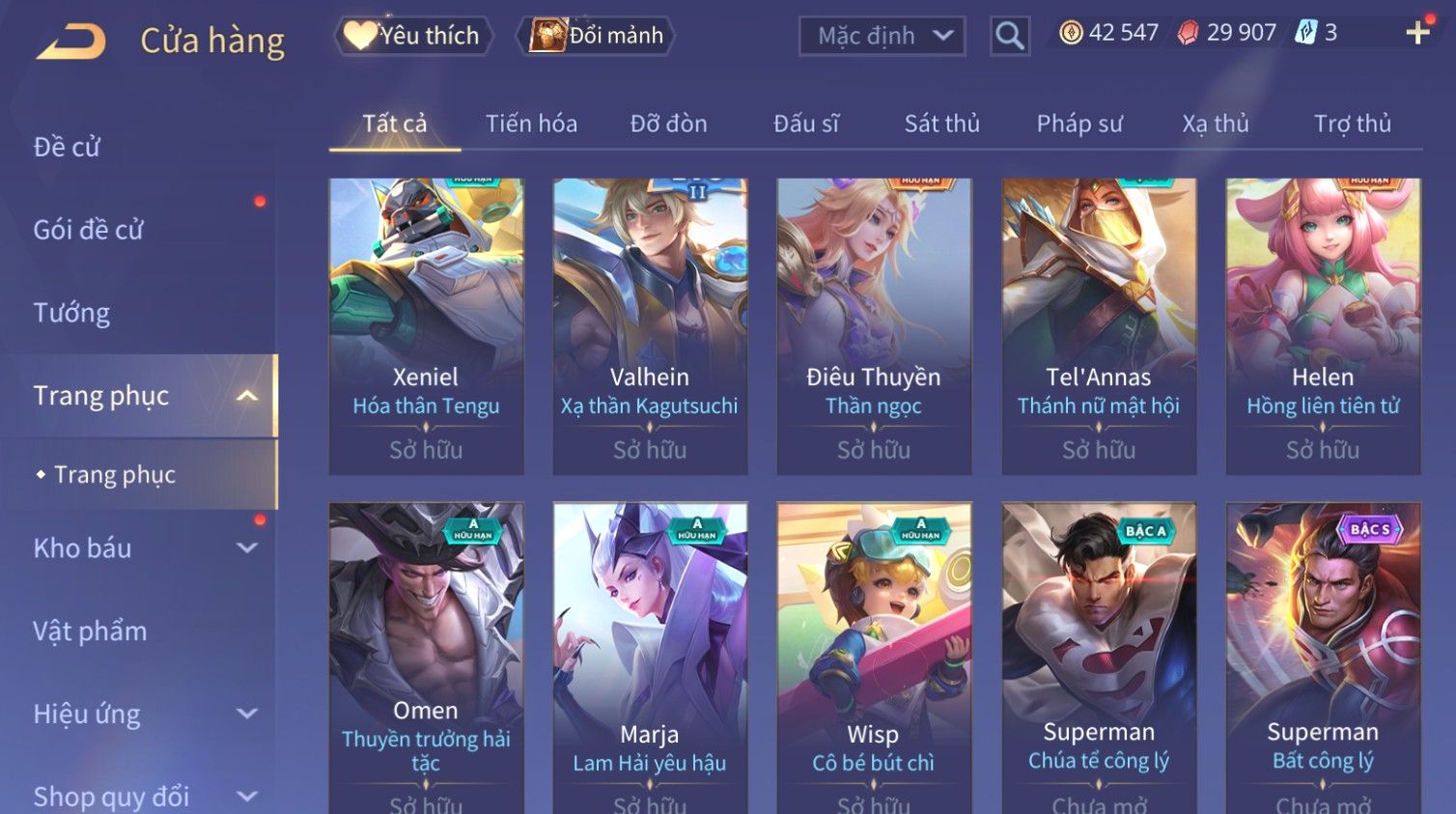Collapse the Trang phục sidebar section
This screenshot has width=1456, height=814.
point(247,396)
